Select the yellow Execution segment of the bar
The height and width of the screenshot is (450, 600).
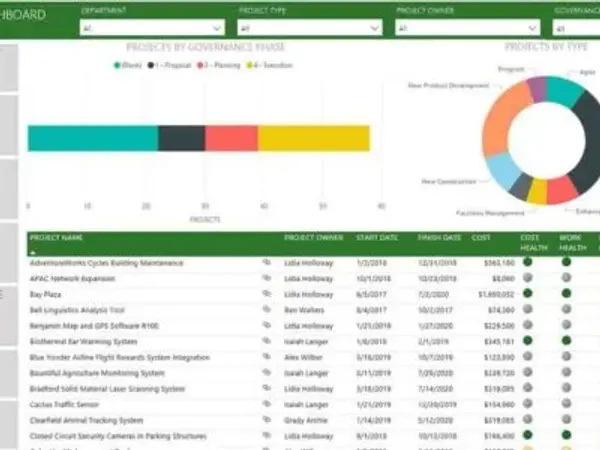click(313, 138)
